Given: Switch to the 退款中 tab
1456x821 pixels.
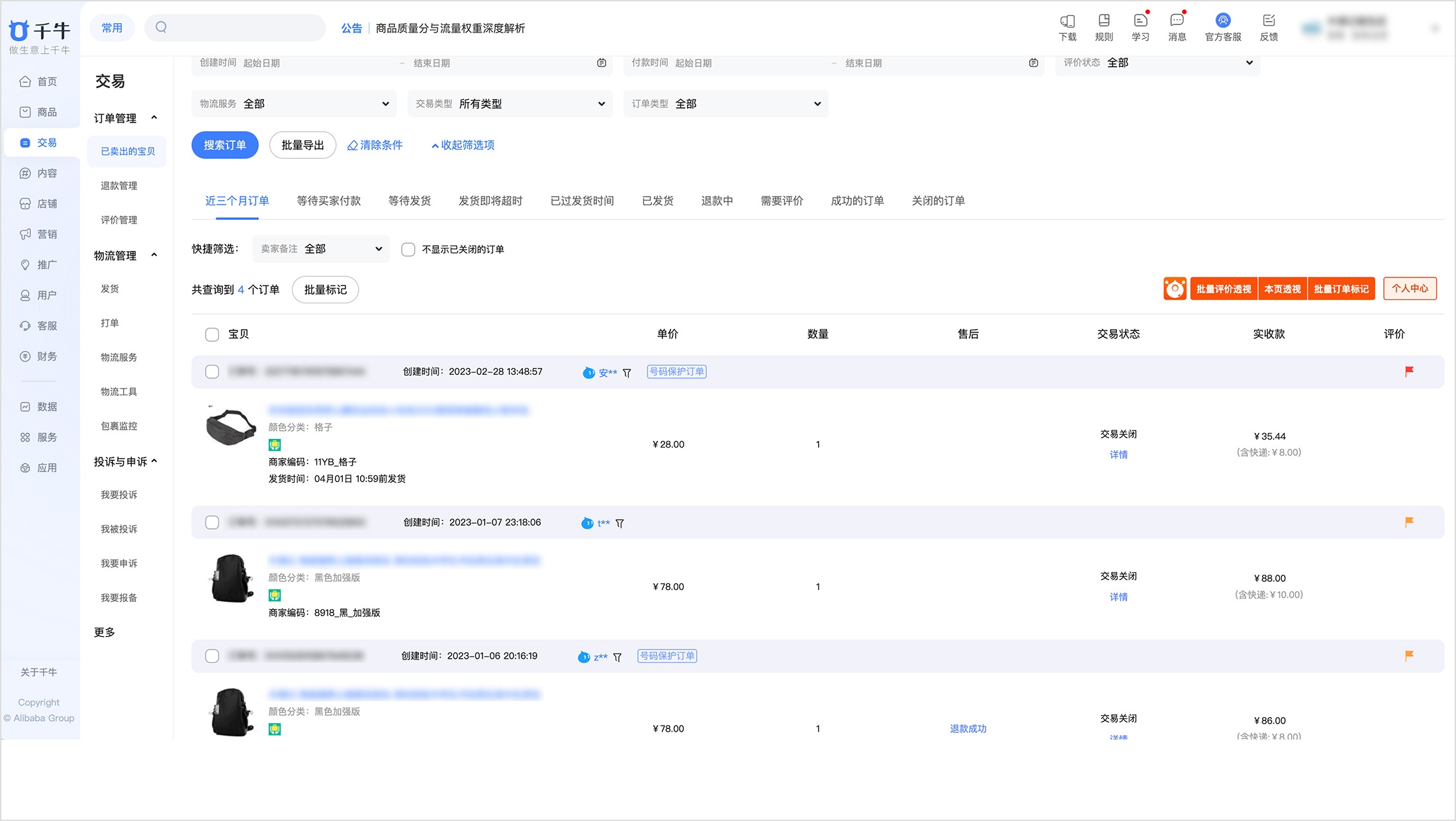Looking at the screenshot, I should (x=717, y=201).
